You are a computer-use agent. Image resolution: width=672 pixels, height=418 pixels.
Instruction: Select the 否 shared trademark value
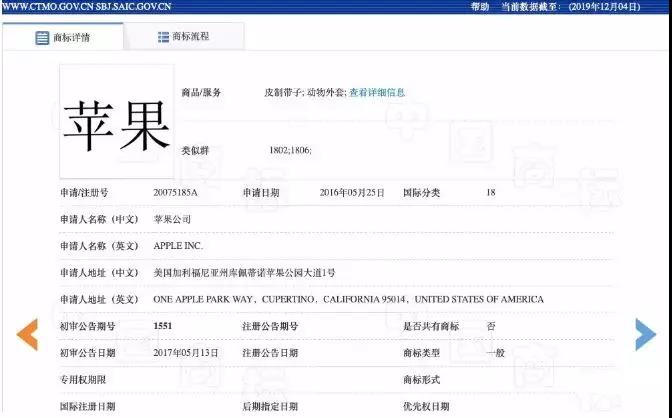pyautogui.click(x=491, y=326)
